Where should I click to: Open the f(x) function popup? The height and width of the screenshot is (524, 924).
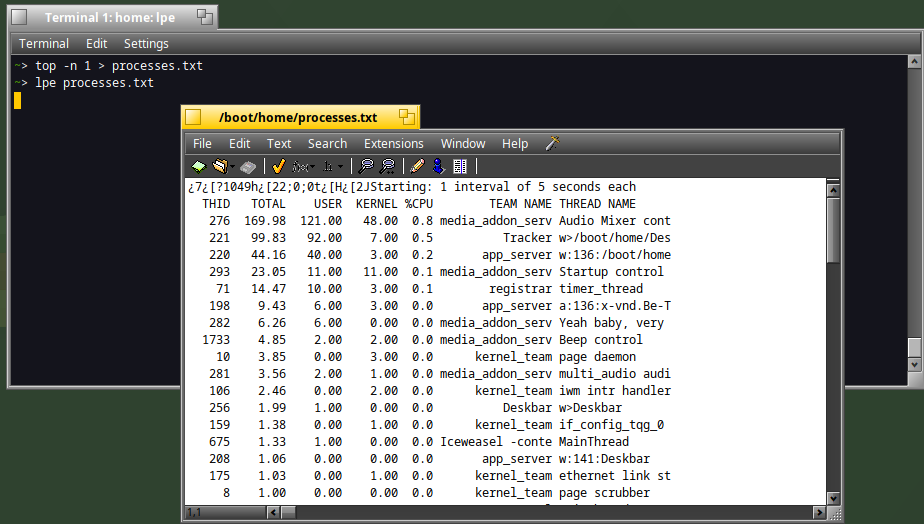[303, 167]
